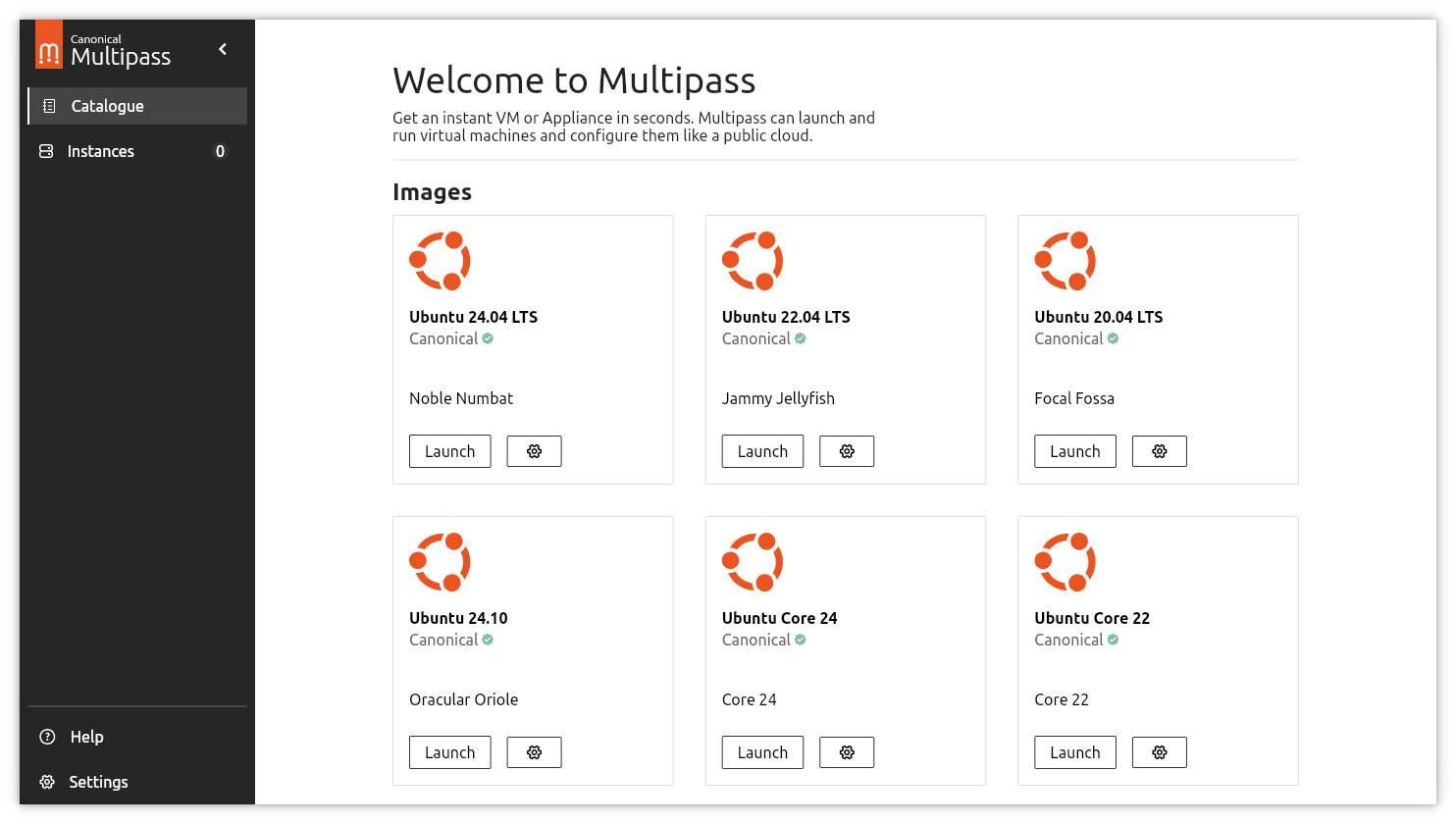Launch the Ubuntu 20.04 LTS image
The image size is (1456, 824).
pyautogui.click(x=1074, y=451)
